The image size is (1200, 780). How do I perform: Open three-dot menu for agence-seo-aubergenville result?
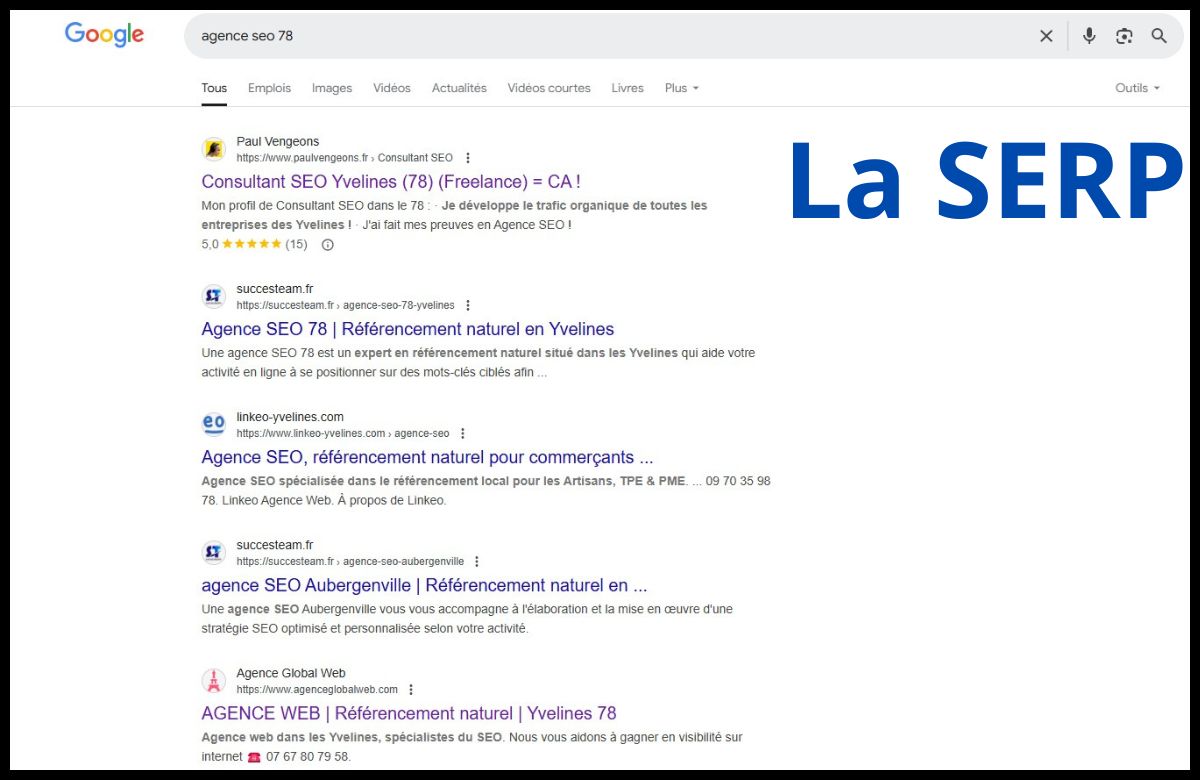coord(477,561)
